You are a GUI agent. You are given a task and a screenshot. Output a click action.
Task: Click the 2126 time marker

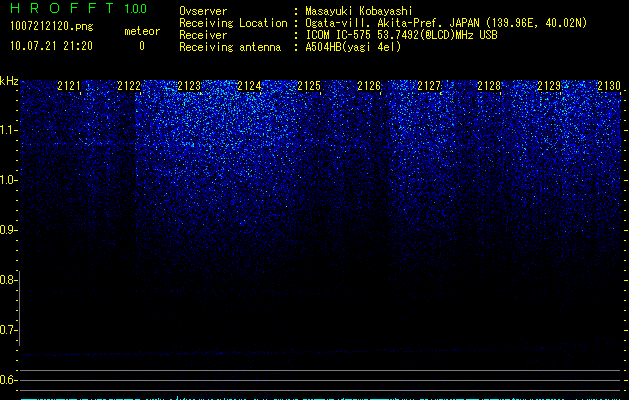369,86
